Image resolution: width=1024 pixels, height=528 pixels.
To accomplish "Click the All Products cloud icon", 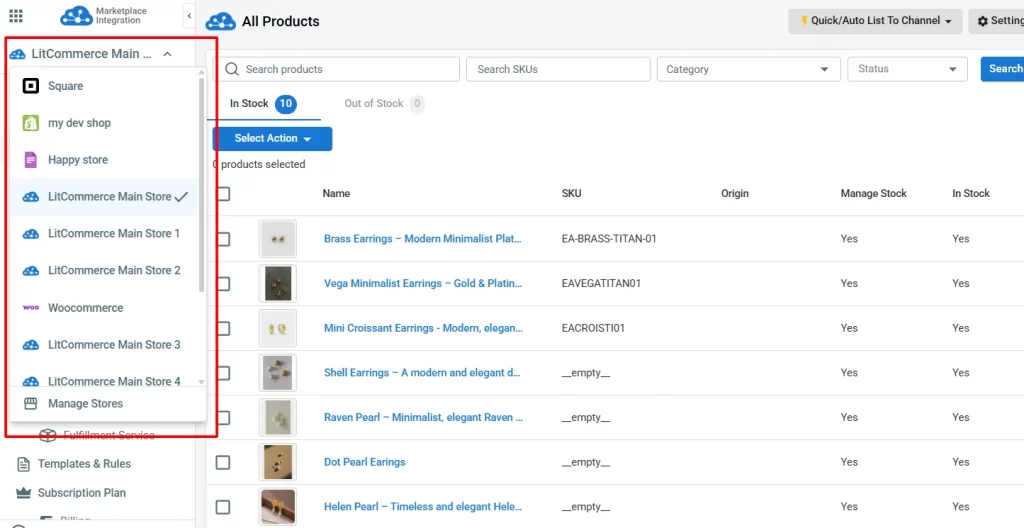I will tap(220, 22).
